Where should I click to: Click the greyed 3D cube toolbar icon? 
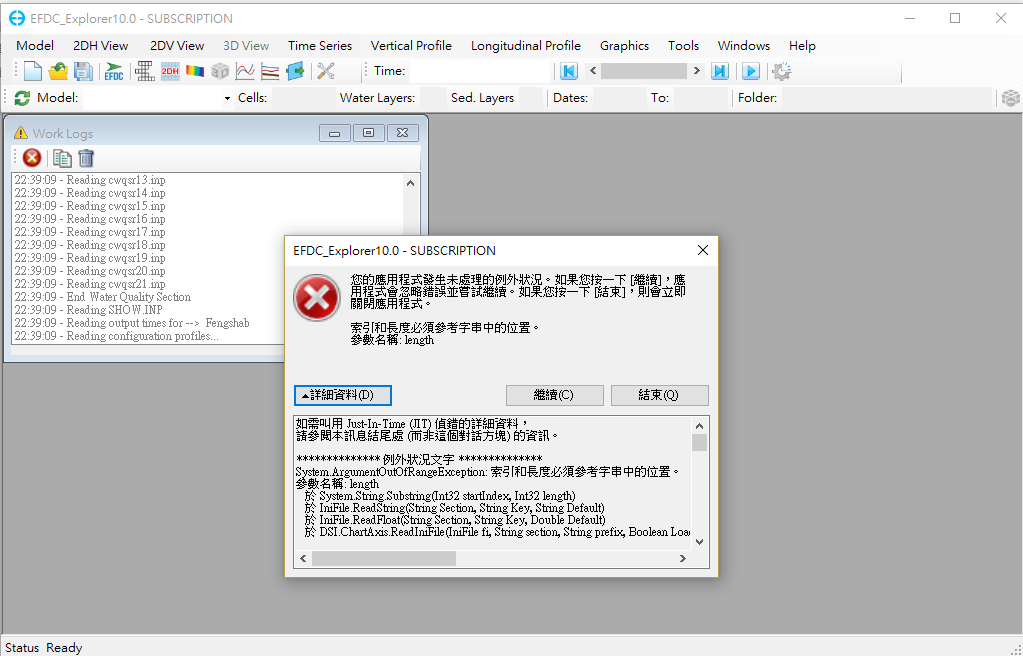pyautogui.click(x=220, y=71)
